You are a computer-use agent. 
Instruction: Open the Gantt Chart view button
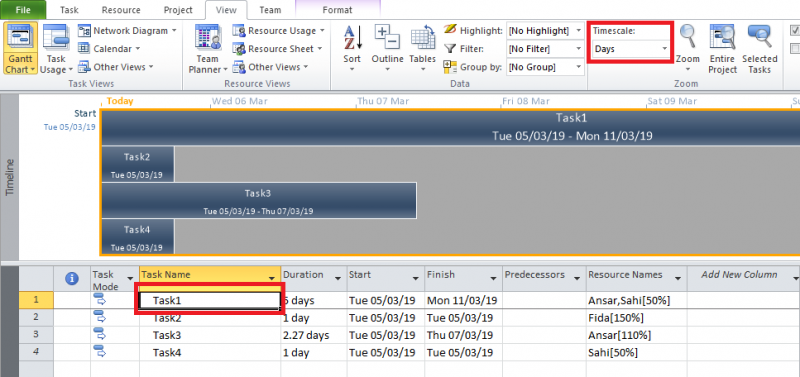[x=20, y=48]
